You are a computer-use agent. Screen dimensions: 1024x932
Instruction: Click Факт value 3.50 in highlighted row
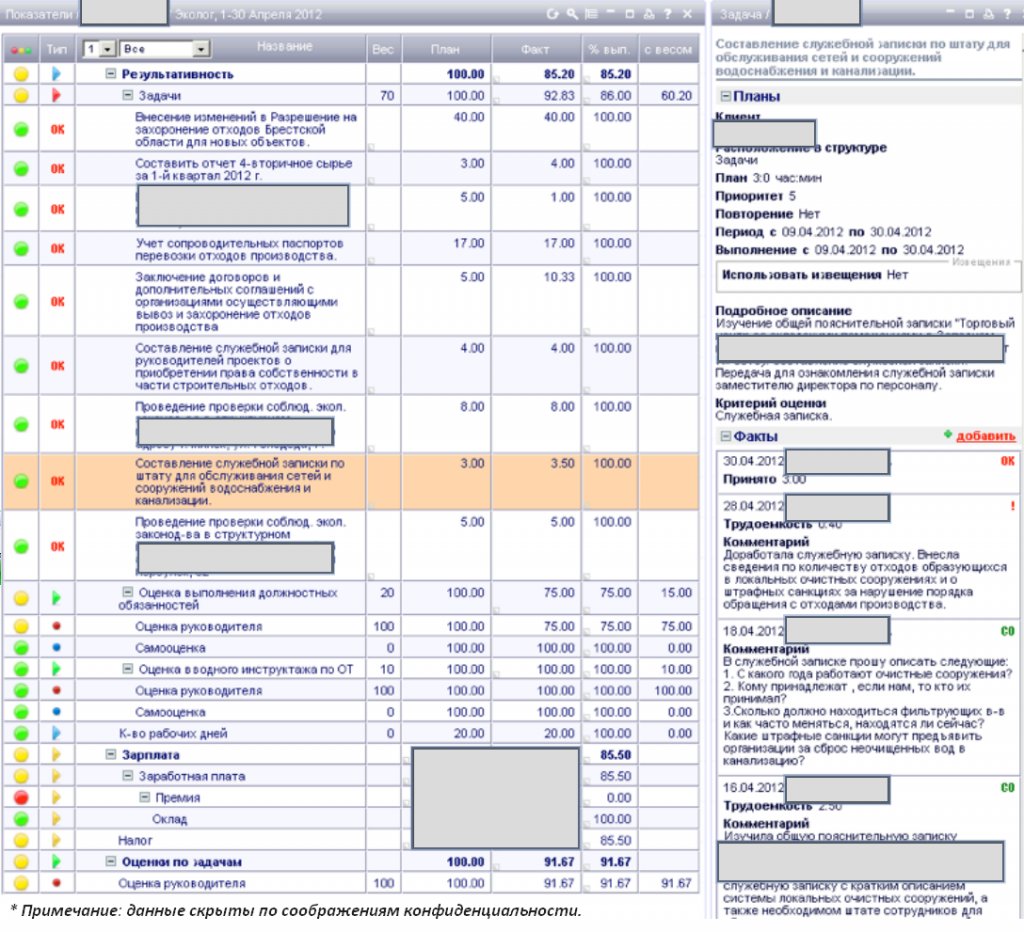pyautogui.click(x=562, y=464)
